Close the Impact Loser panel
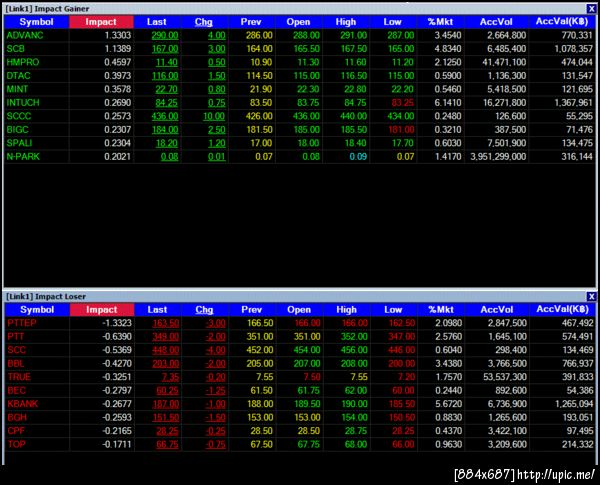 [591, 296]
